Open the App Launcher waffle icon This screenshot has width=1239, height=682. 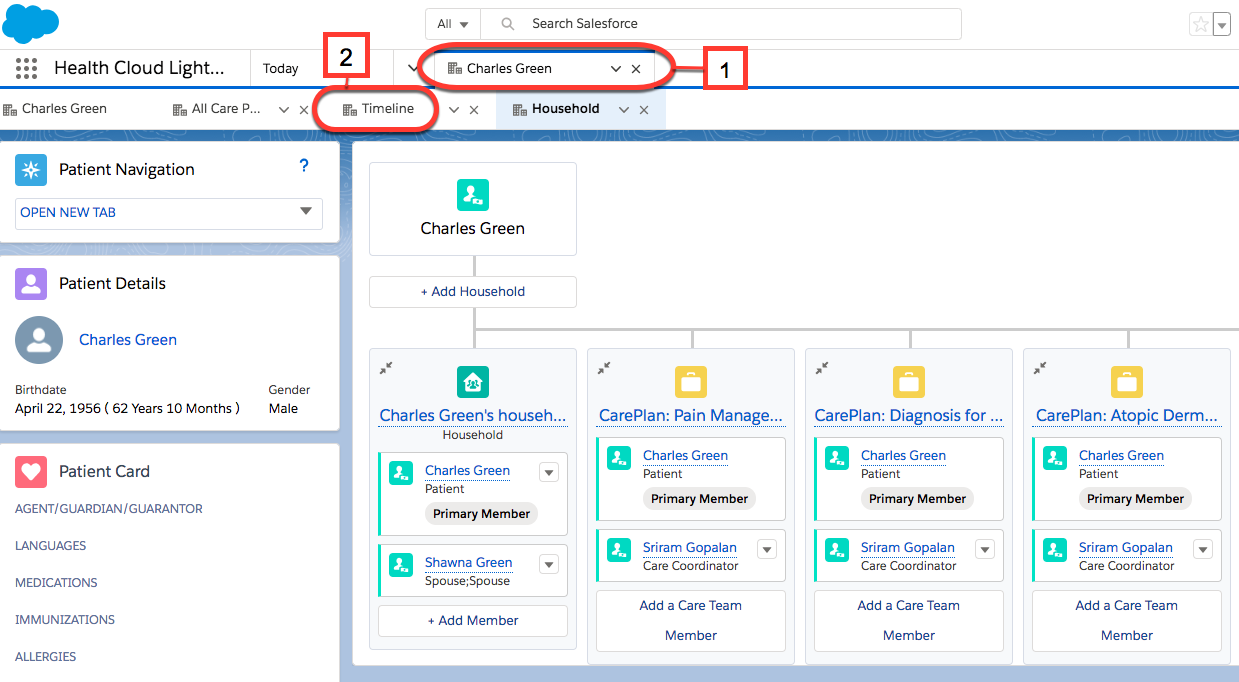point(26,68)
